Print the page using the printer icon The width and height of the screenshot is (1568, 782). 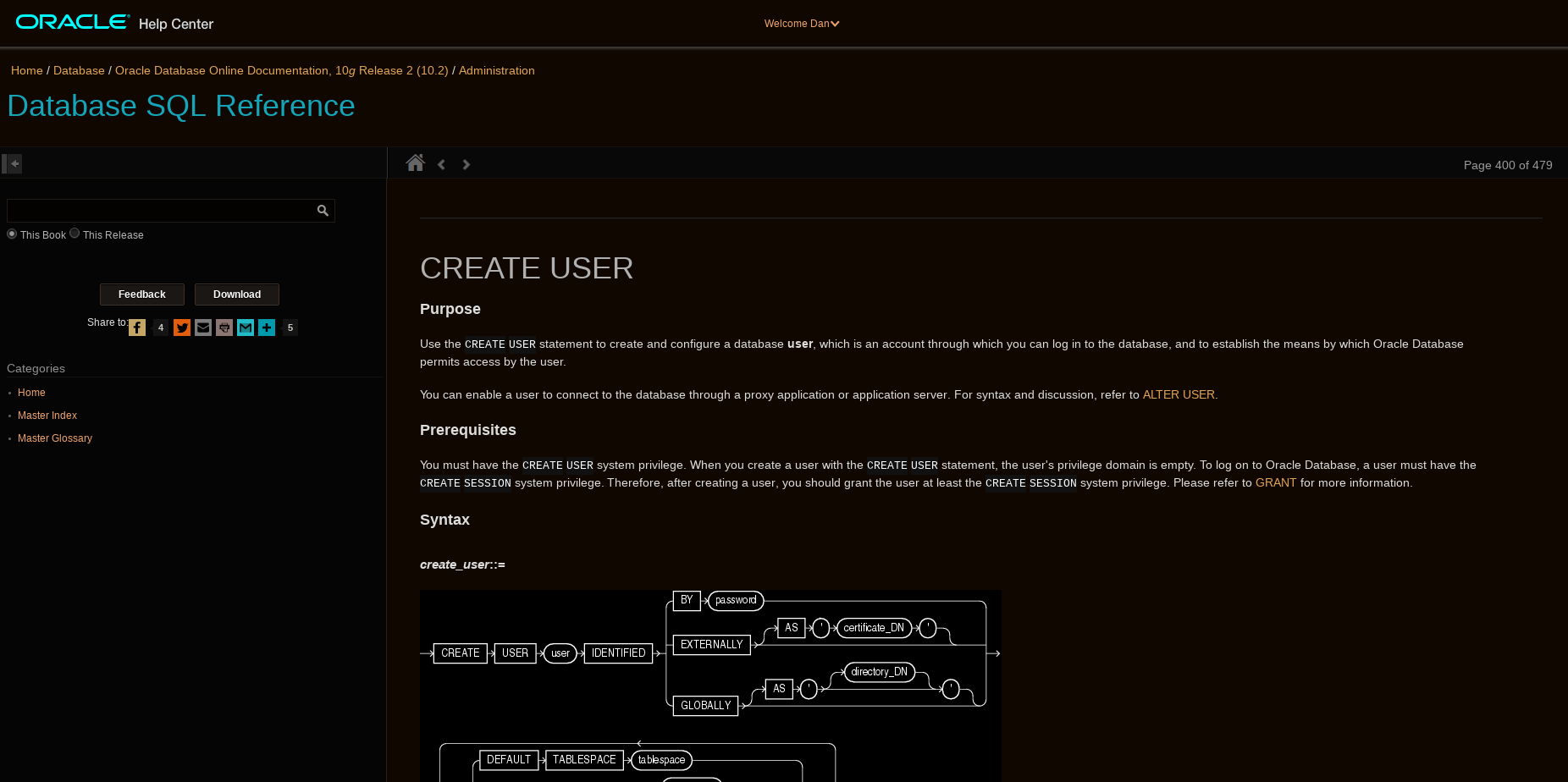click(224, 328)
